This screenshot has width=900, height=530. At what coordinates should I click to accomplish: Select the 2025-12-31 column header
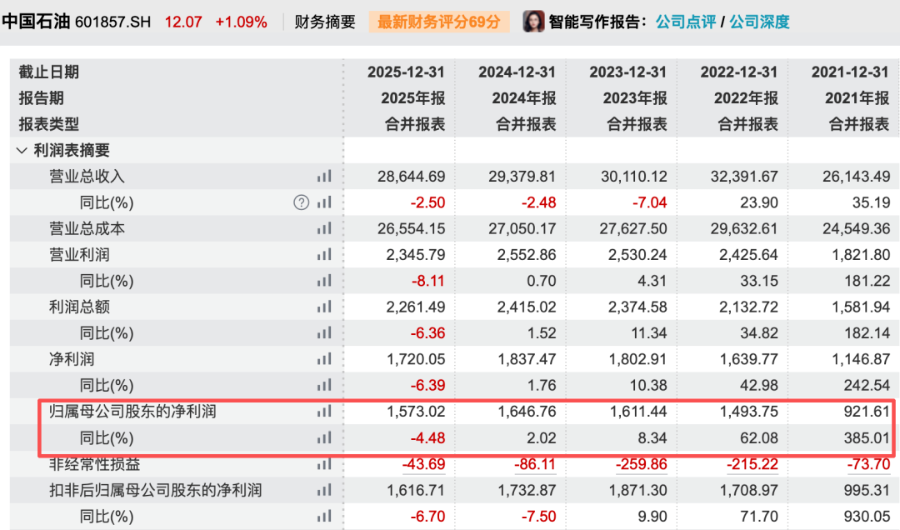coord(406,73)
